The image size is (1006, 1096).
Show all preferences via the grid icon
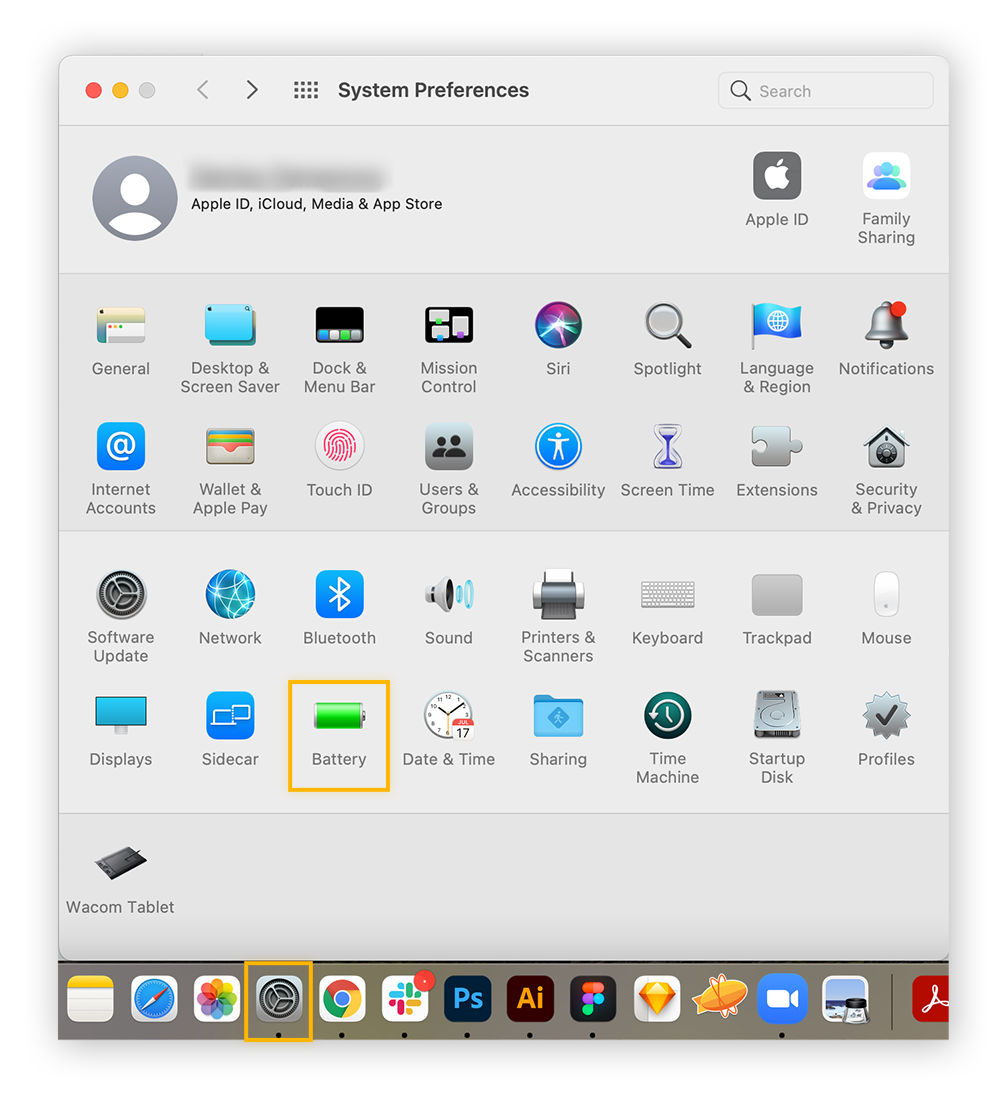tap(306, 89)
